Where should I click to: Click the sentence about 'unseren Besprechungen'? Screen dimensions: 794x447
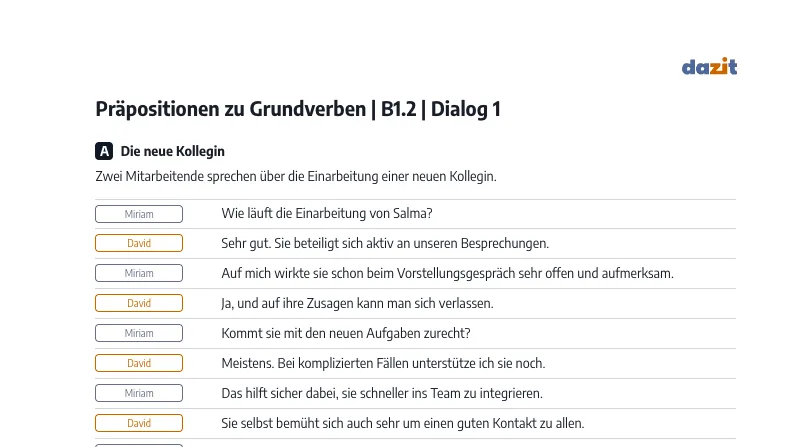385,243
